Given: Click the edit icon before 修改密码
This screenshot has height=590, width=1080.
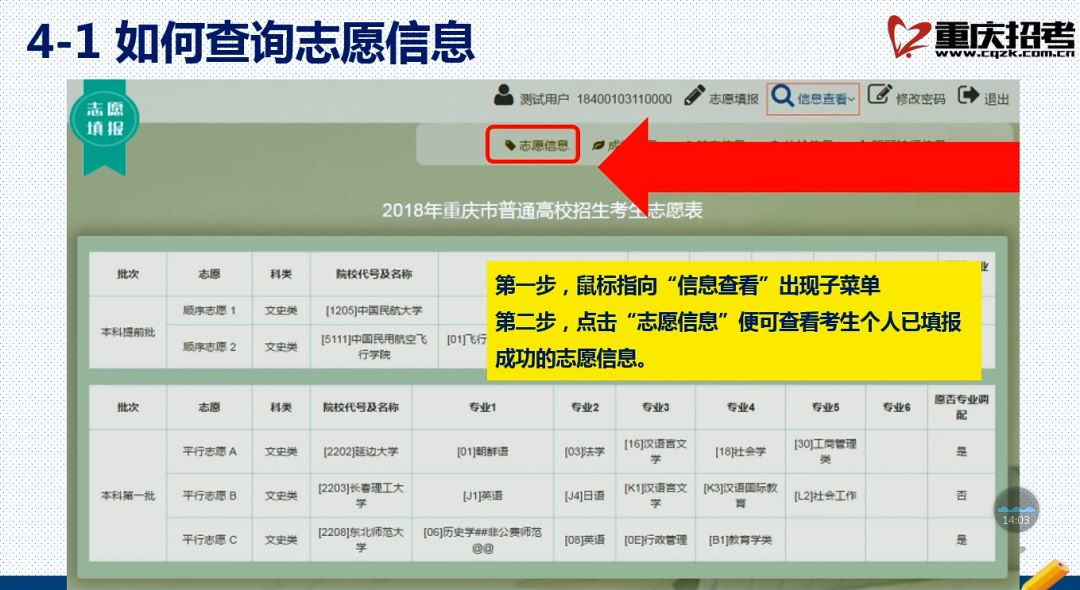Looking at the screenshot, I should click(879, 97).
